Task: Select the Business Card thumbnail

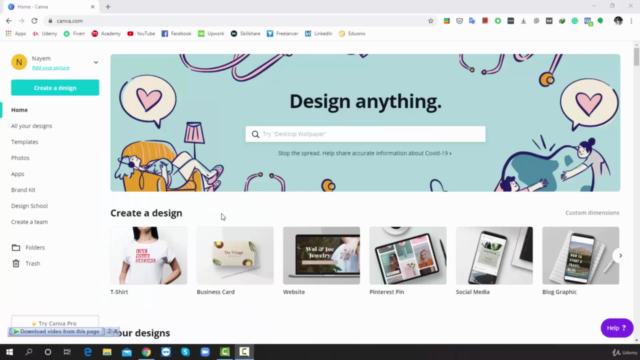Action: 235,256
